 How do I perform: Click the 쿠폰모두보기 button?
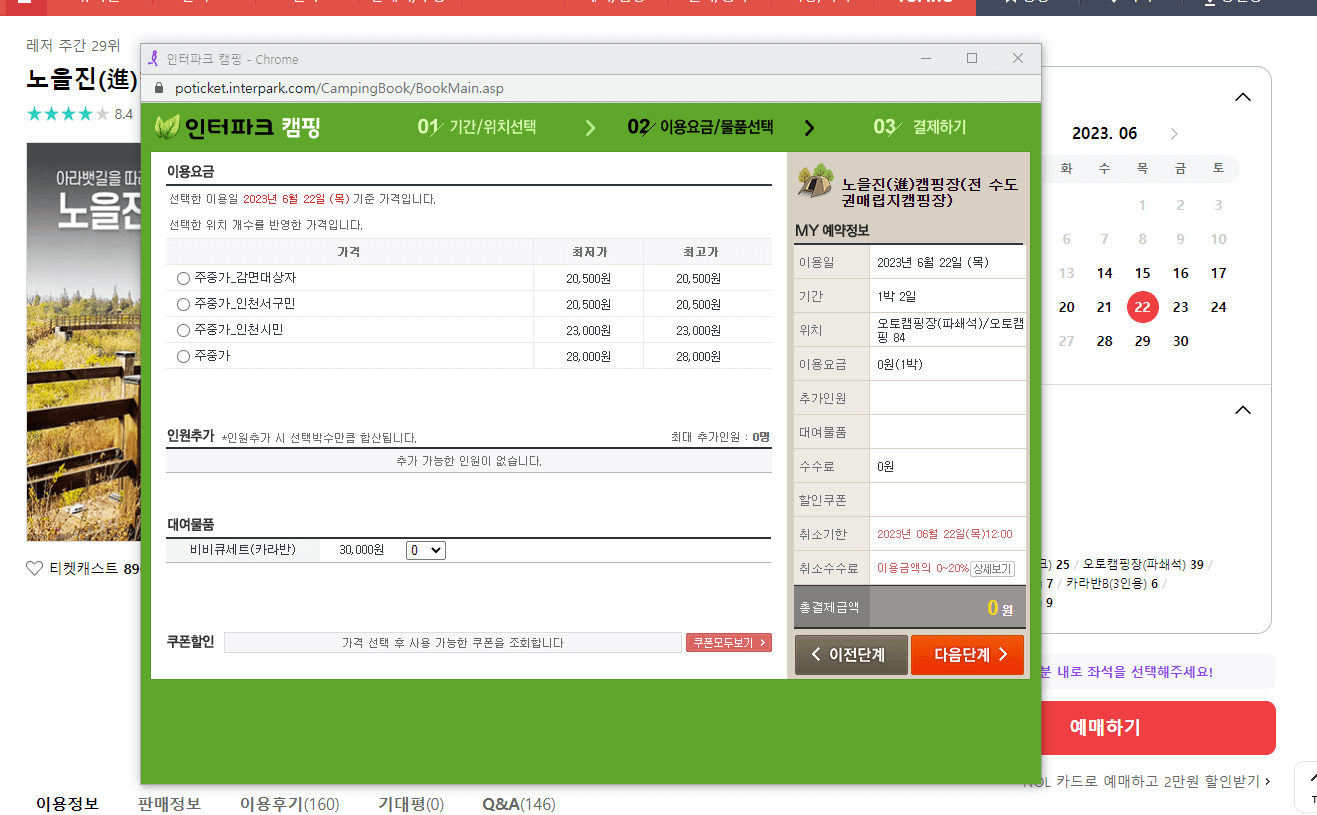[728, 642]
